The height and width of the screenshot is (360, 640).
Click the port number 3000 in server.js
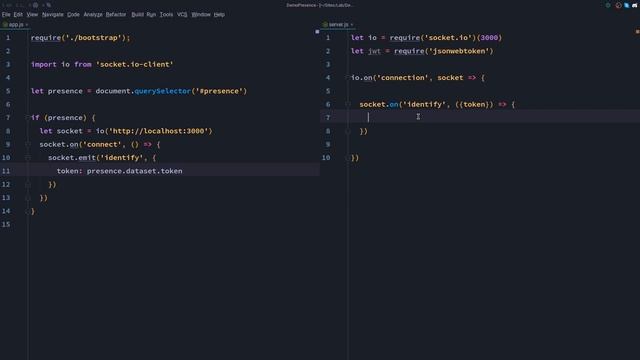(489, 38)
